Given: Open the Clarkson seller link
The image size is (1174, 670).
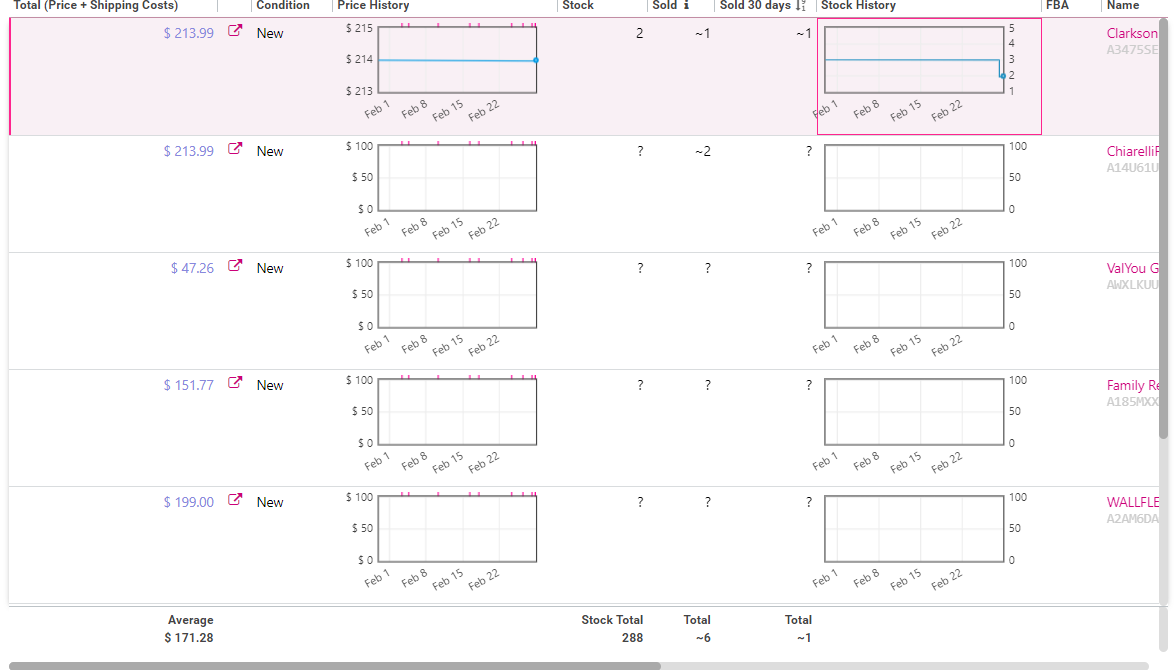Looking at the screenshot, I should [x=1132, y=33].
